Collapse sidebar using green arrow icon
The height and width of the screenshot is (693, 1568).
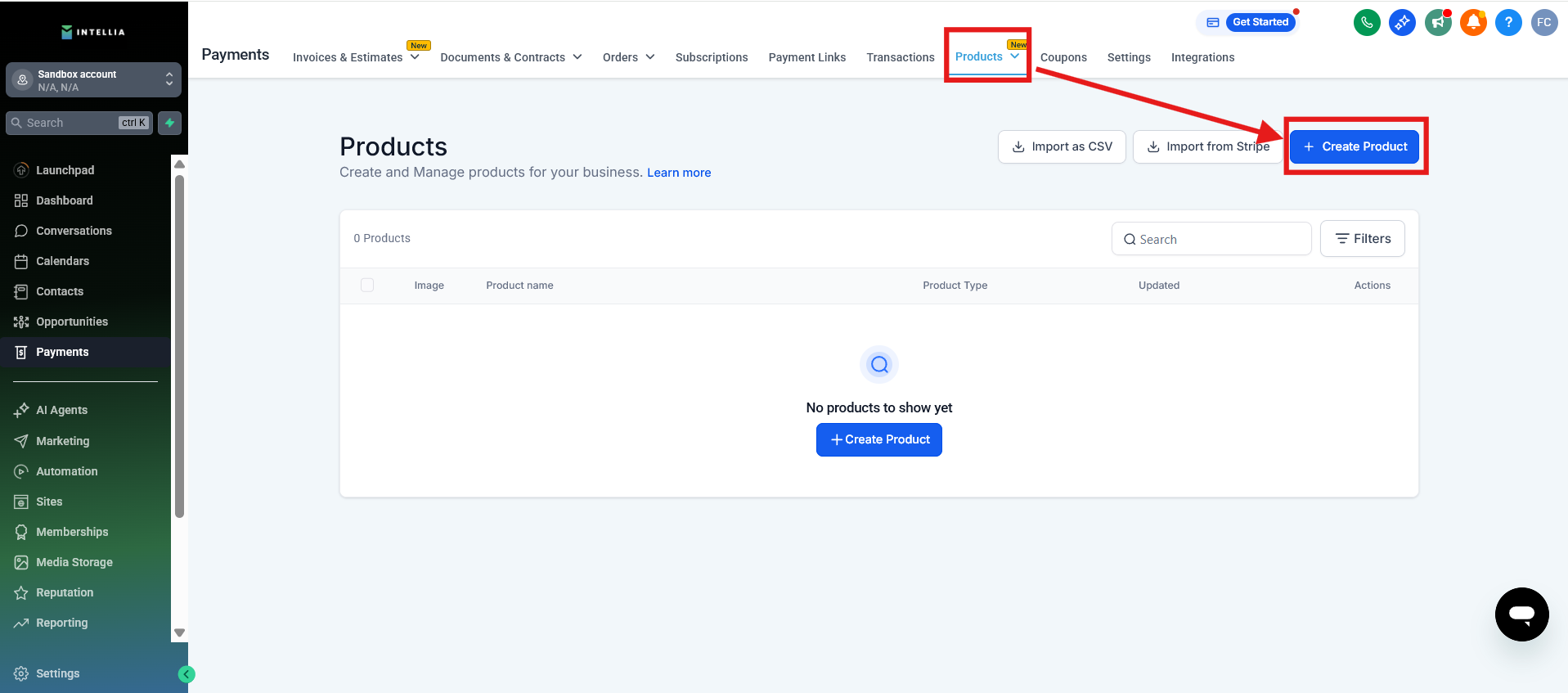tap(186, 674)
